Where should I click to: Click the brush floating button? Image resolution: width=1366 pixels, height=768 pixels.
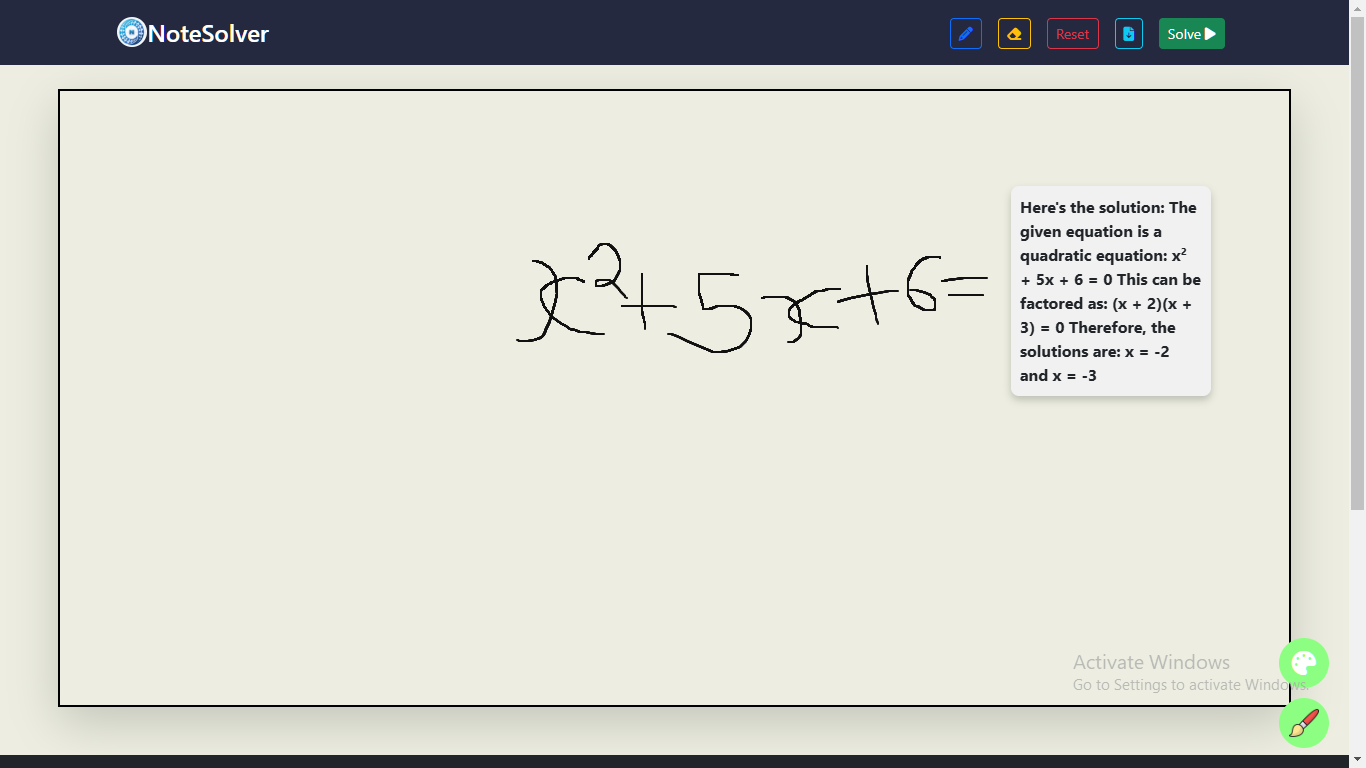(1304, 723)
